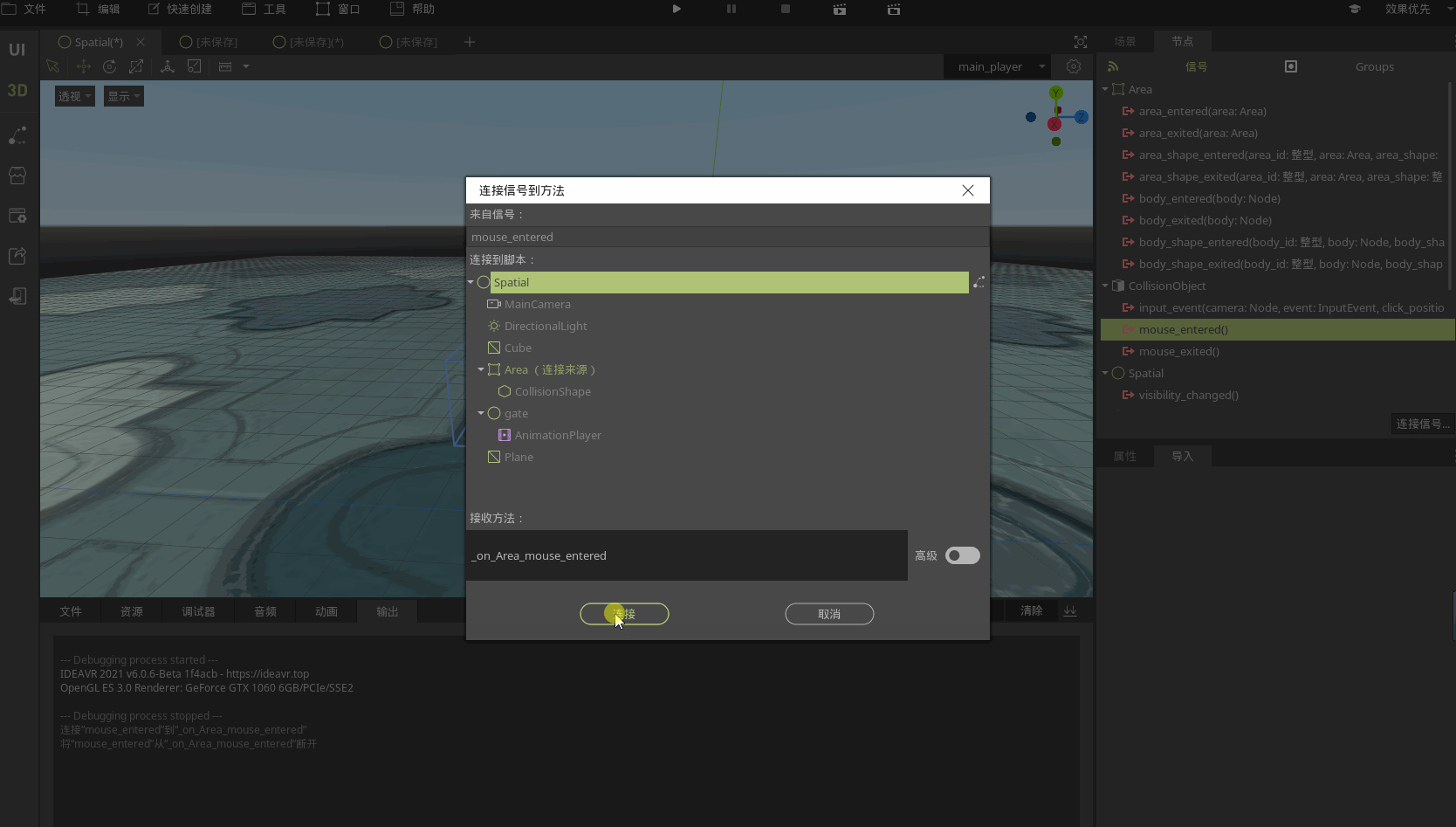This screenshot has width=1456, height=827.
Task: Click the Stop button in top bar
Action: pyautogui.click(x=786, y=9)
